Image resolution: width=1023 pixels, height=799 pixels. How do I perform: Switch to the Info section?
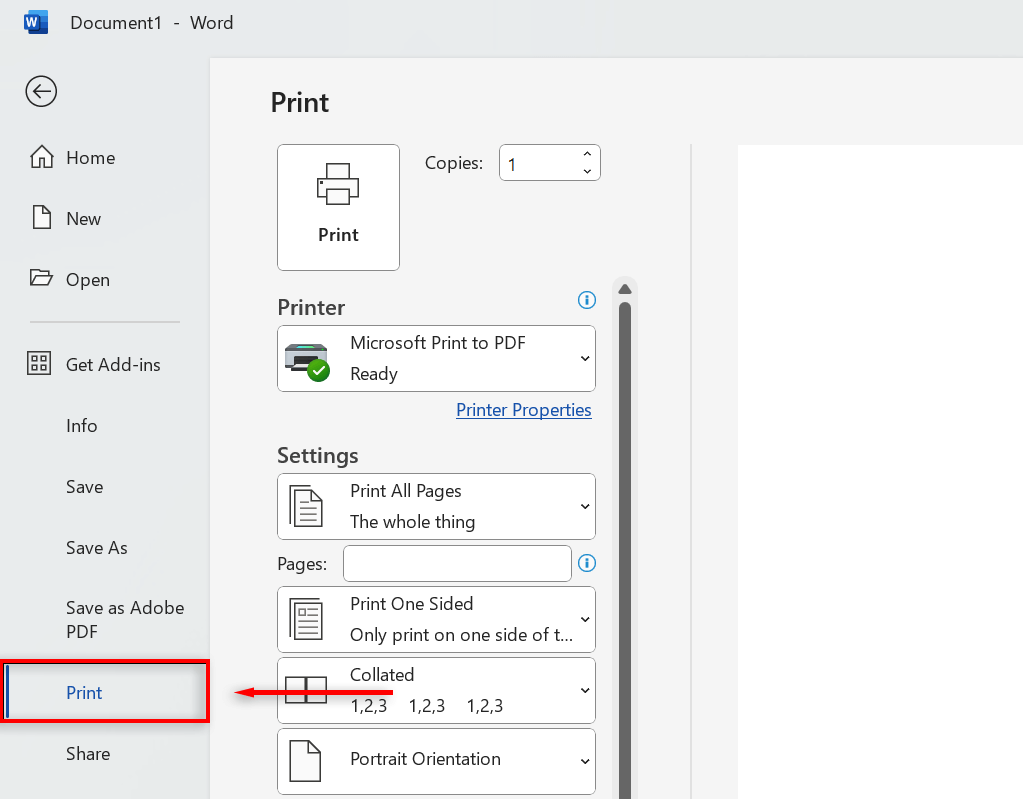point(81,426)
